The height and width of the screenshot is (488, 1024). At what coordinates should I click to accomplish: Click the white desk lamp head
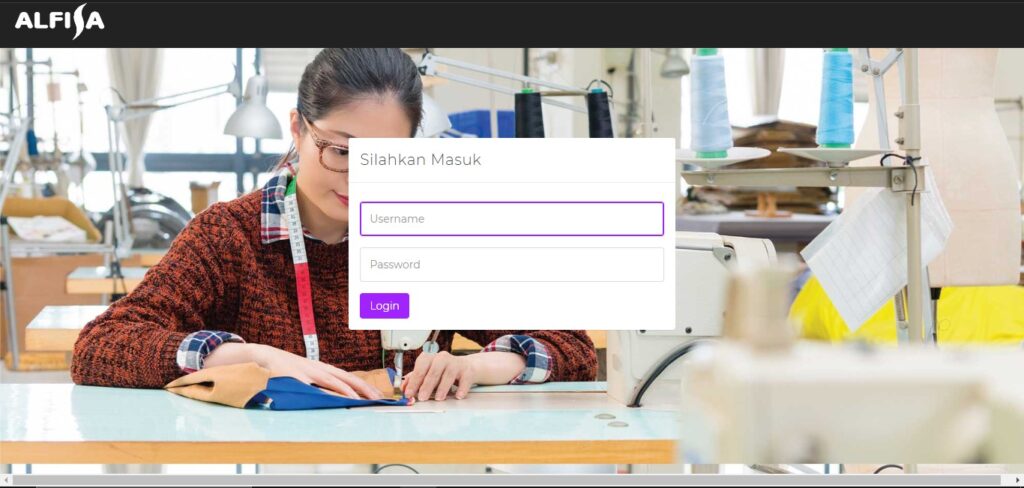(253, 111)
